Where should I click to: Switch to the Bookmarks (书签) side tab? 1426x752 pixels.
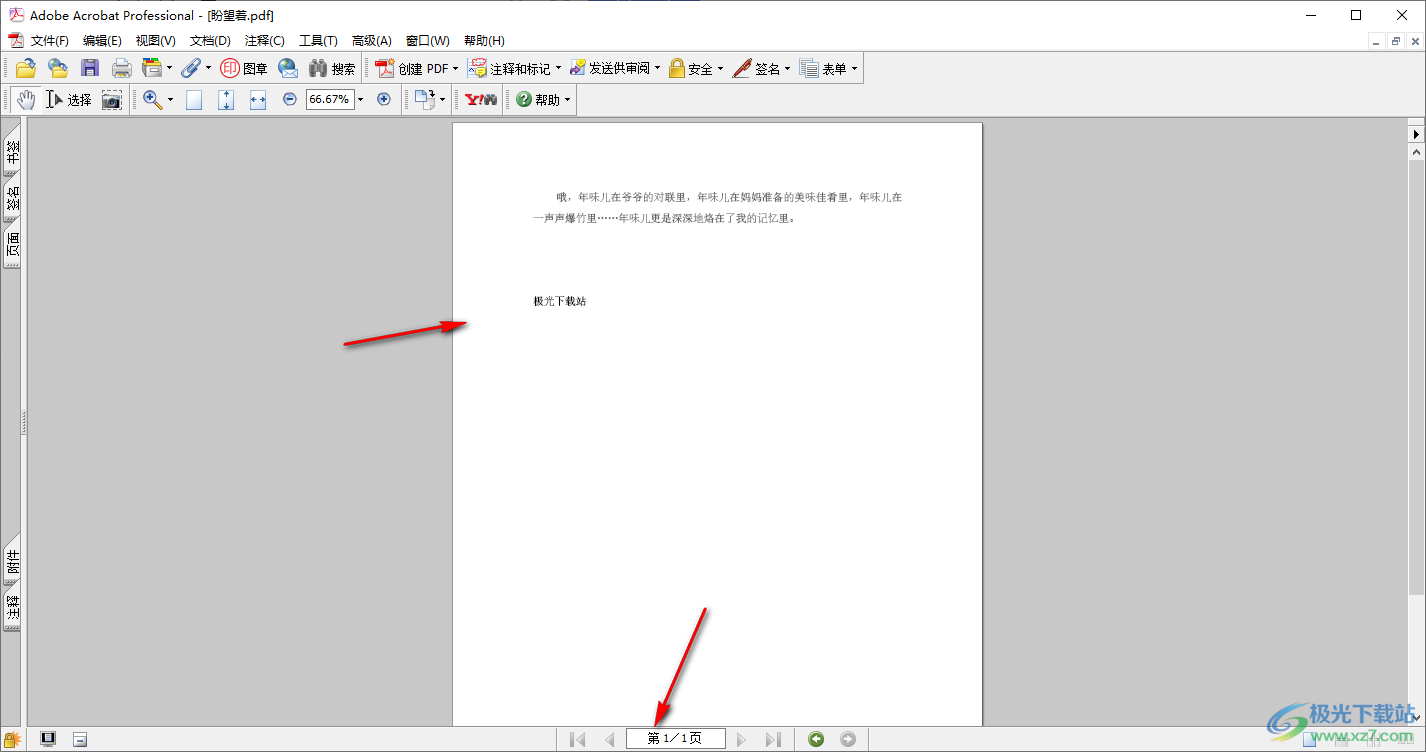point(13,151)
